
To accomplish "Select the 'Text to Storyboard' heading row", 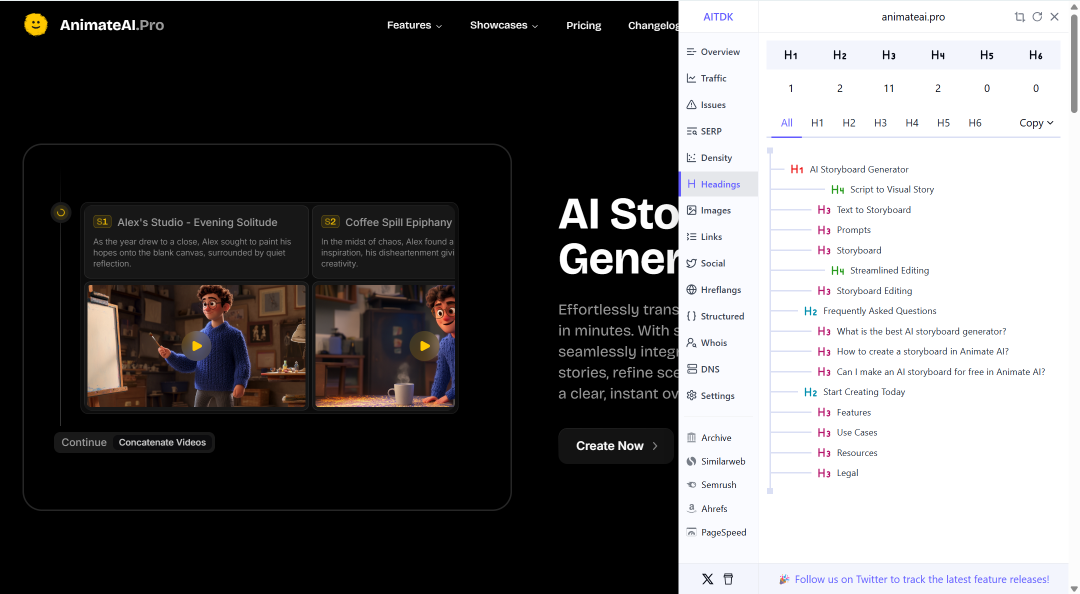I will [x=864, y=209].
